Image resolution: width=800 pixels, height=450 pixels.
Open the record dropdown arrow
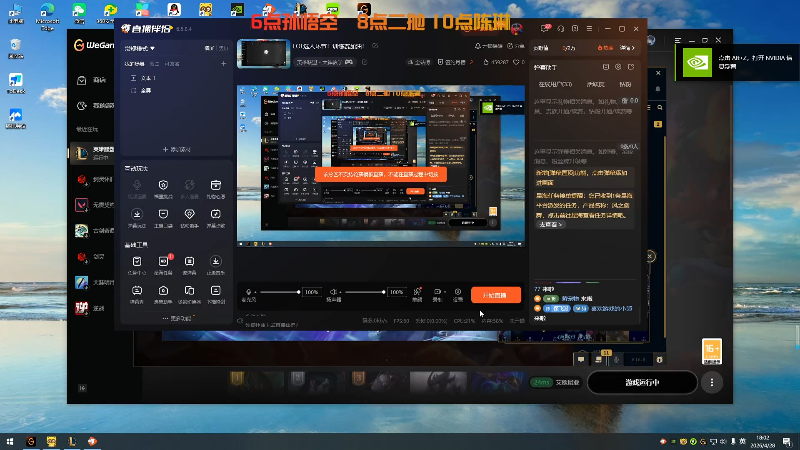coord(443,292)
